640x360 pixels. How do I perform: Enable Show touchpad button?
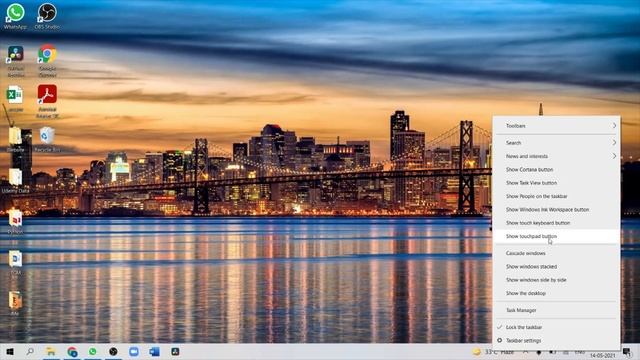point(556,236)
